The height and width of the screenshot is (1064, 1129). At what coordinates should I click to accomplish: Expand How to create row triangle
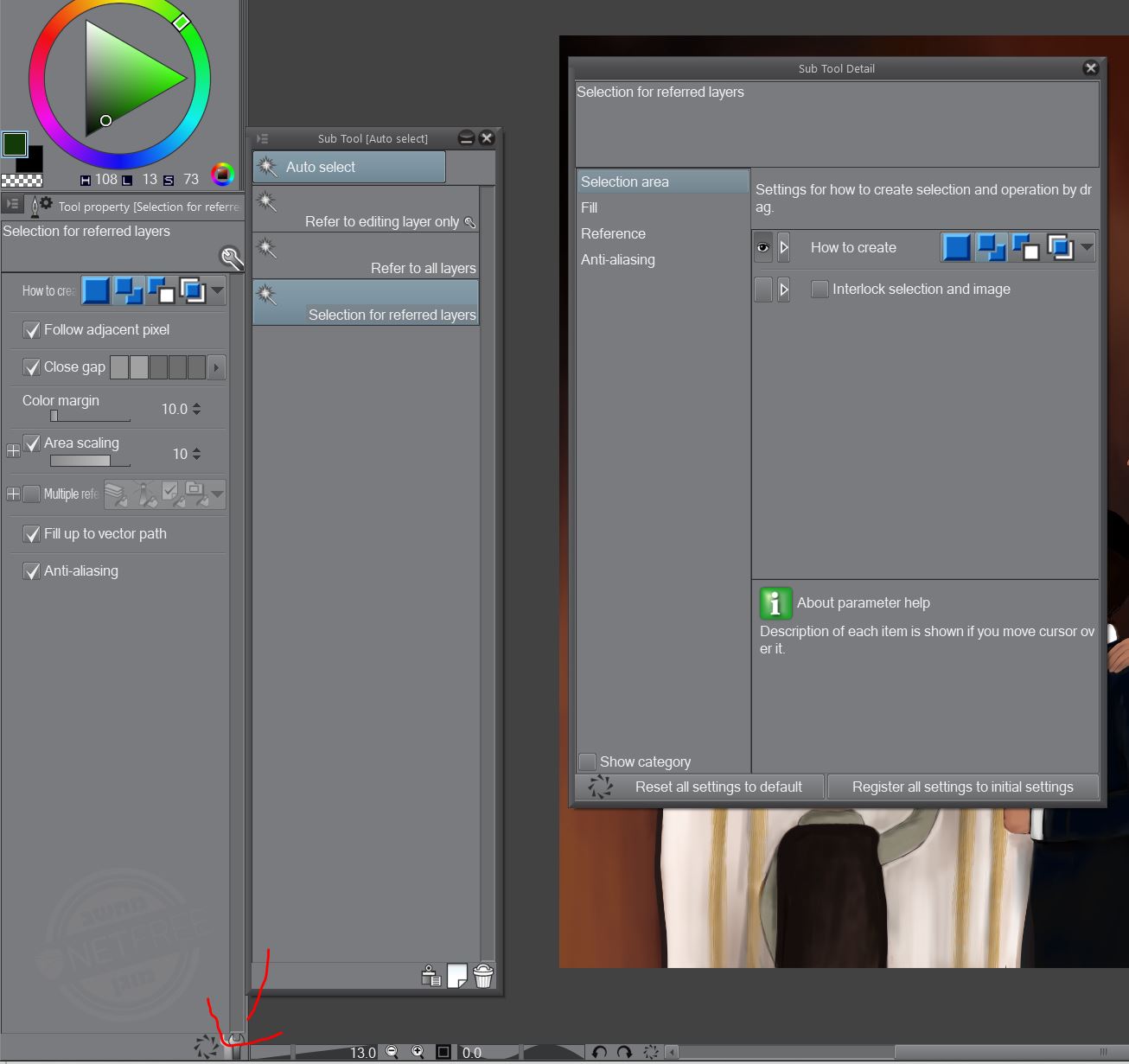pyautogui.click(x=784, y=247)
